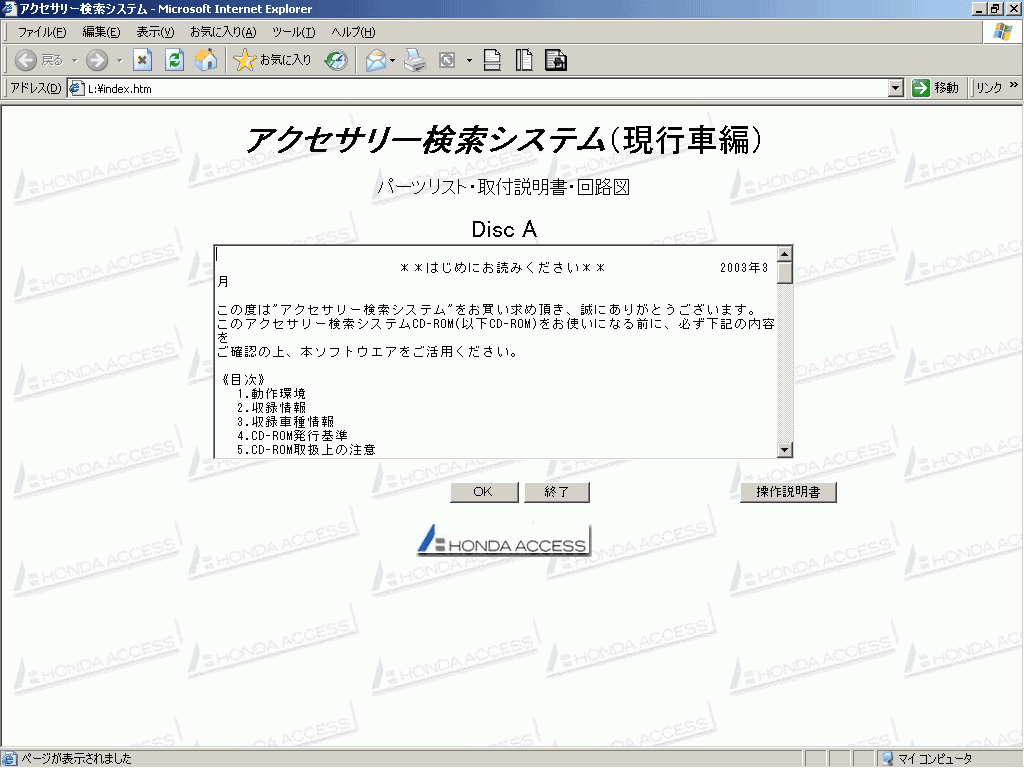Screen dimensions: 1024x768
Task: Click the L:¥index.htm address field
Action: click(x=487, y=88)
